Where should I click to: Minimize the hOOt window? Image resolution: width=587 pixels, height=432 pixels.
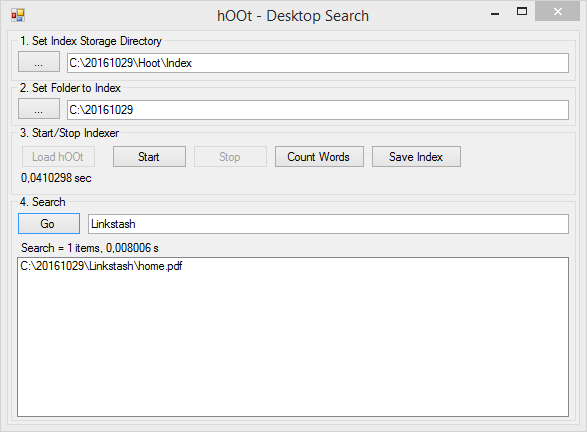coord(495,12)
